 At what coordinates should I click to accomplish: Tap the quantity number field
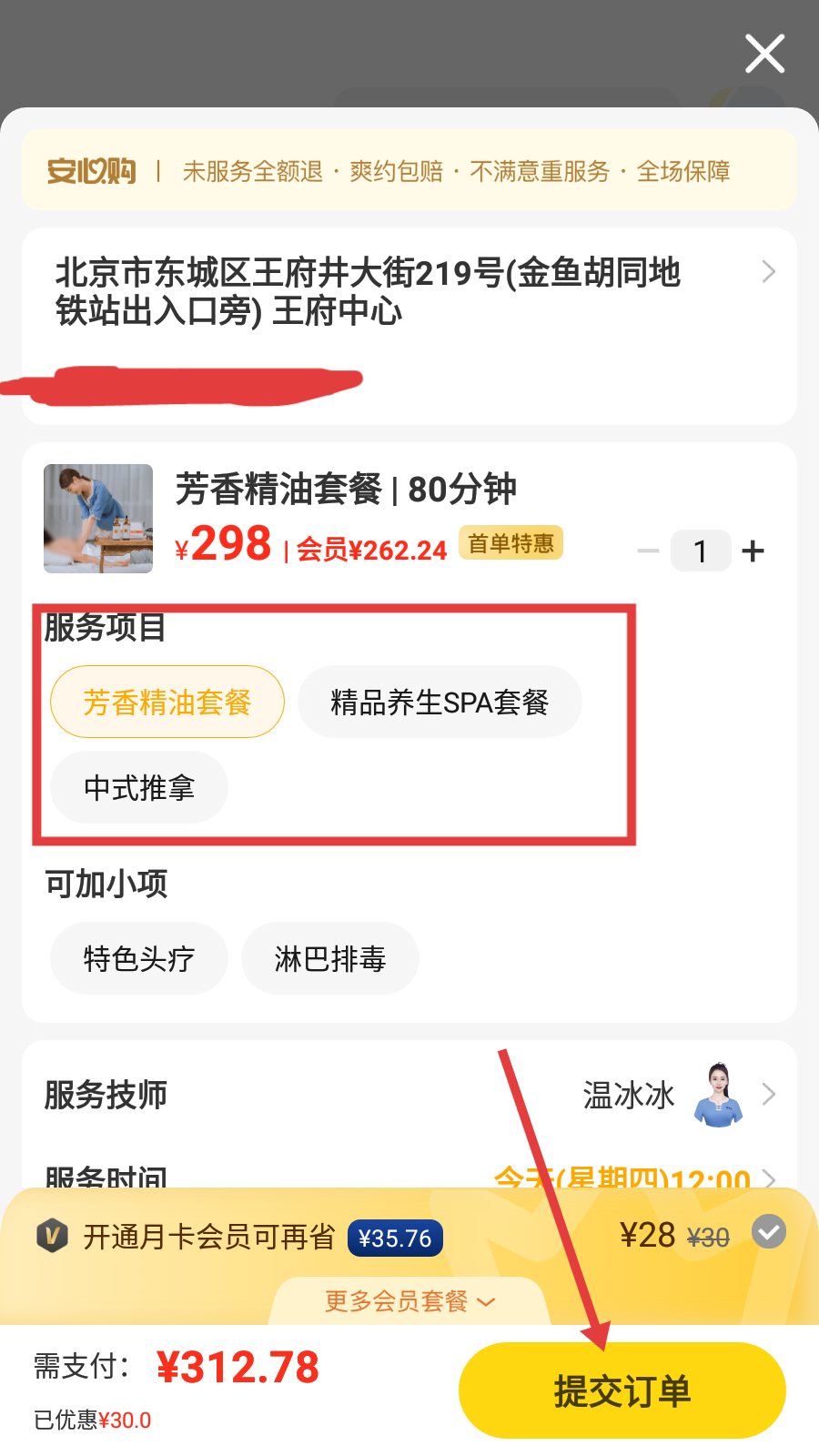click(701, 551)
